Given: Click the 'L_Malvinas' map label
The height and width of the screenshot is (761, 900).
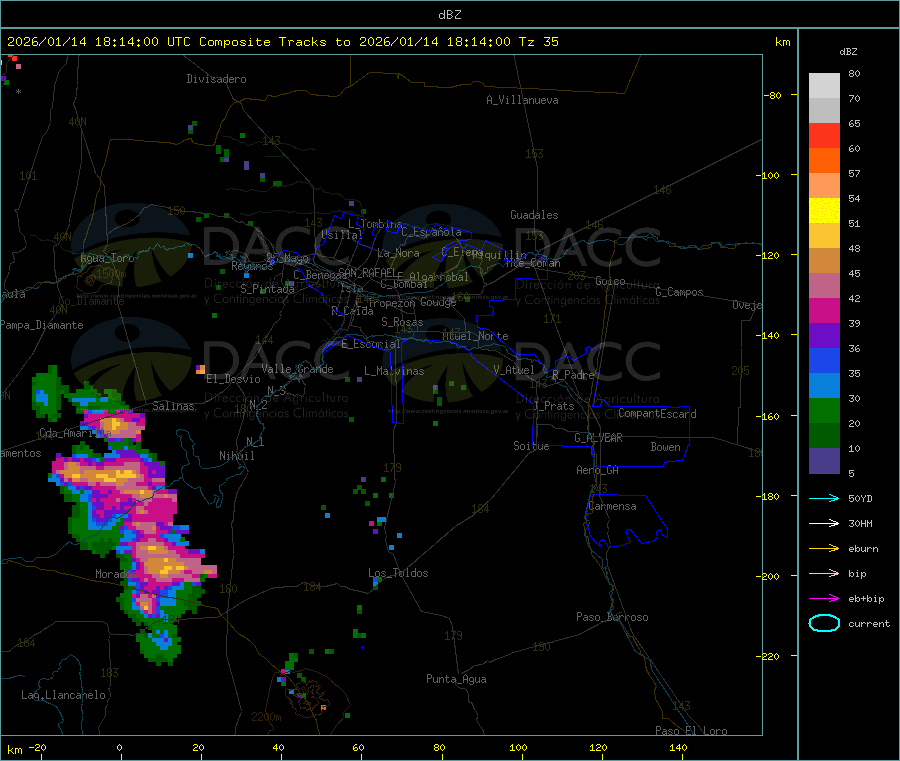Looking at the screenshot, I should pos(394,371).
